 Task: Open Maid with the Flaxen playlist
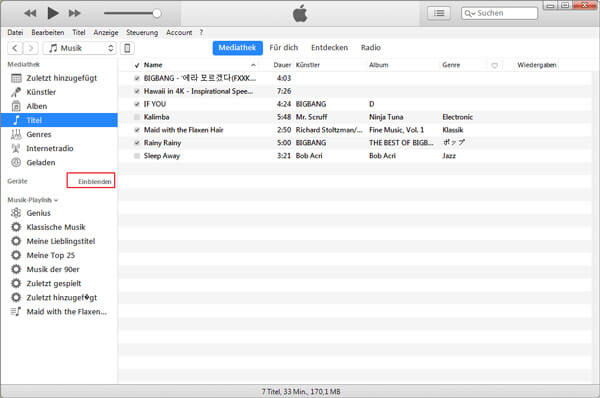coord(59,312)
